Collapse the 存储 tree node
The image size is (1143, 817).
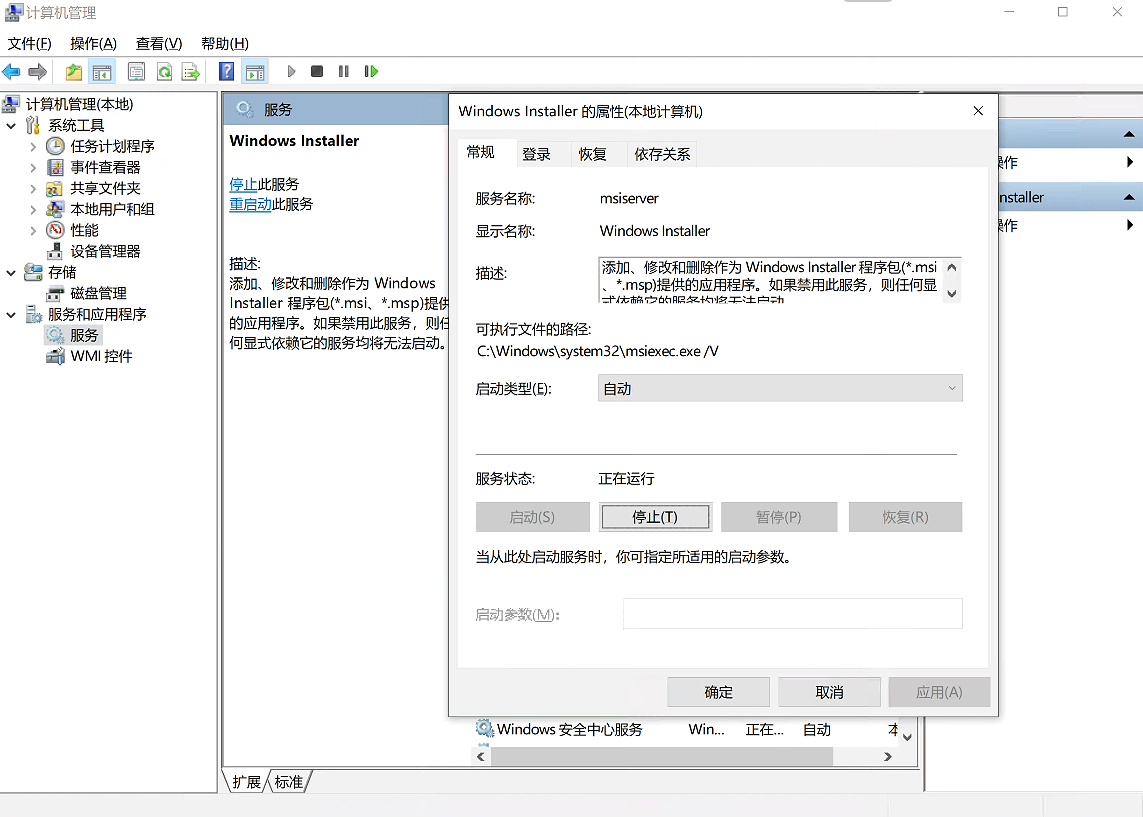click(11, 273)
